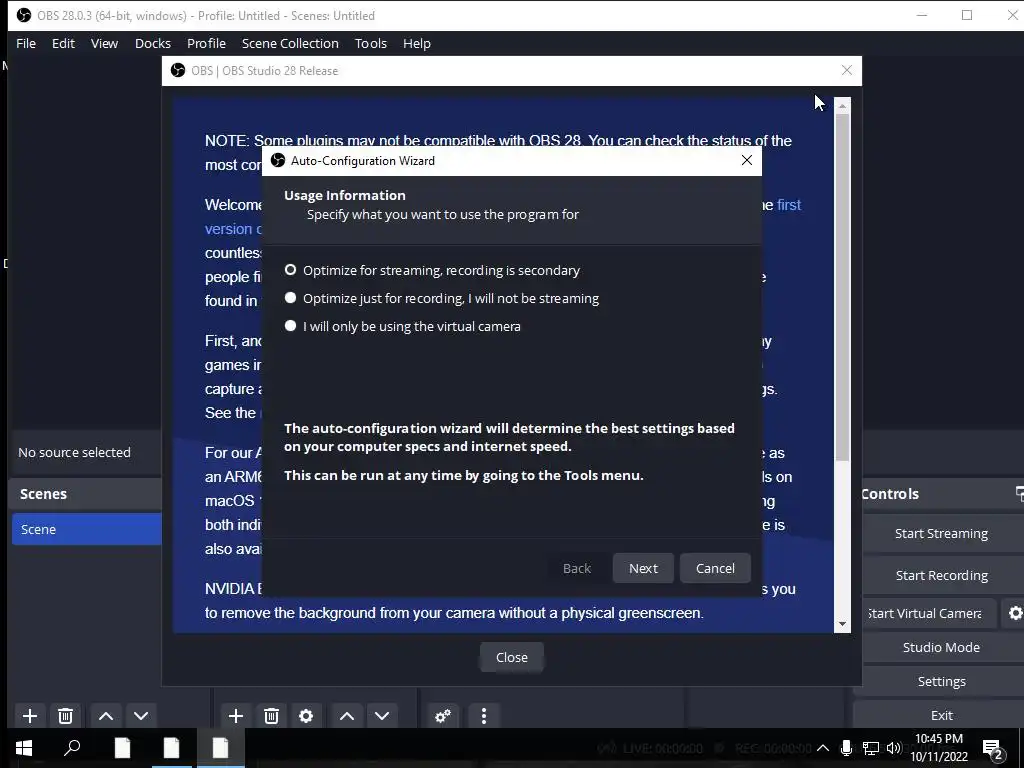1024x768 pixels.
Task: Click Close in the OBS Studio 28 Release window
Action: point(511,657)
